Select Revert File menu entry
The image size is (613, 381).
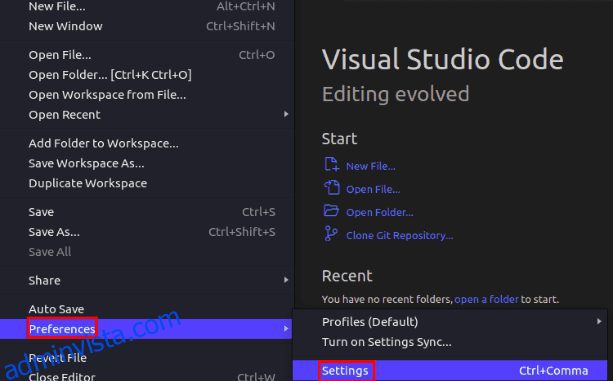pos(147,358)
